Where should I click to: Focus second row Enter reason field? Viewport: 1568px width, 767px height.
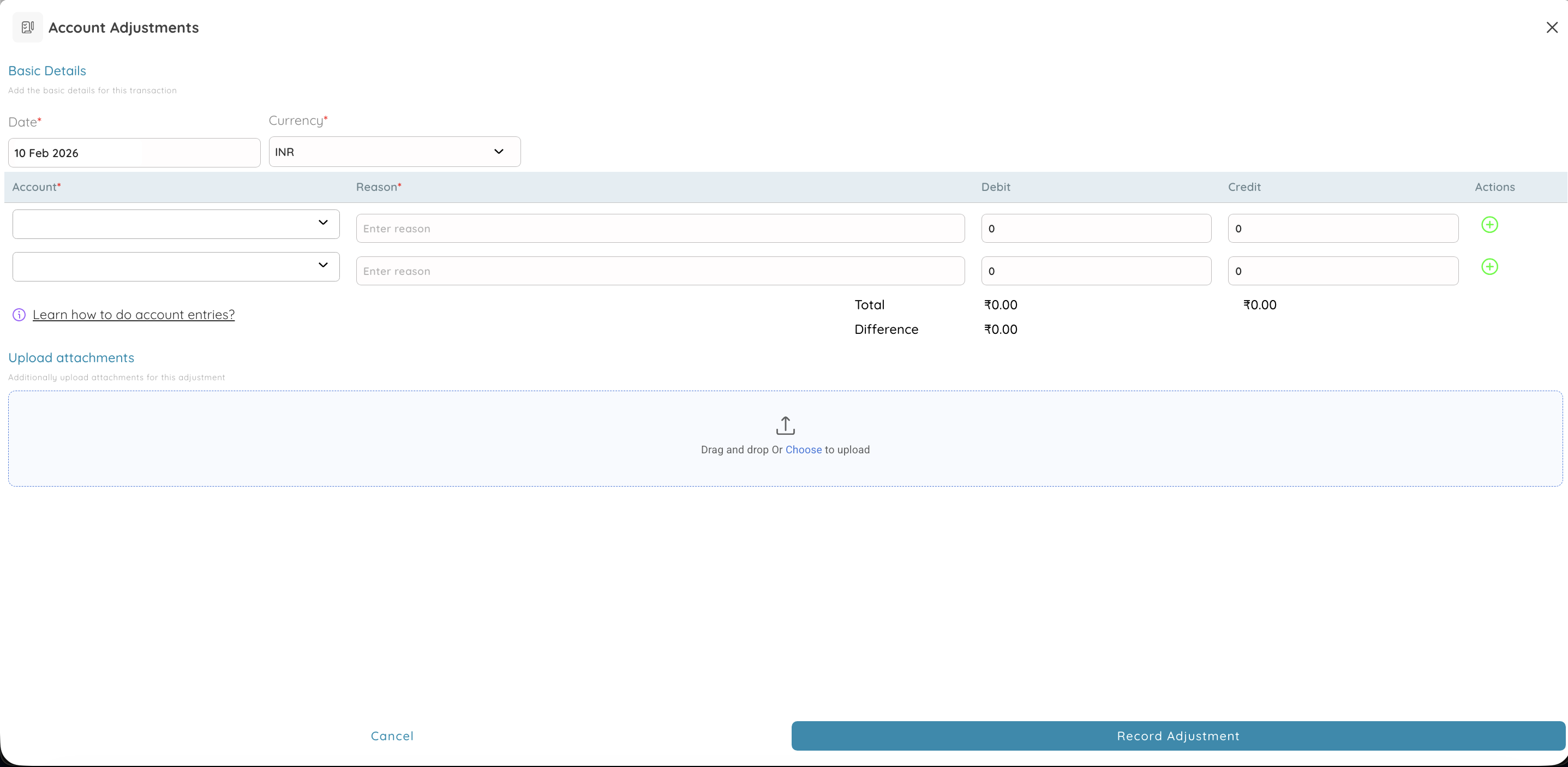(660, 271)
